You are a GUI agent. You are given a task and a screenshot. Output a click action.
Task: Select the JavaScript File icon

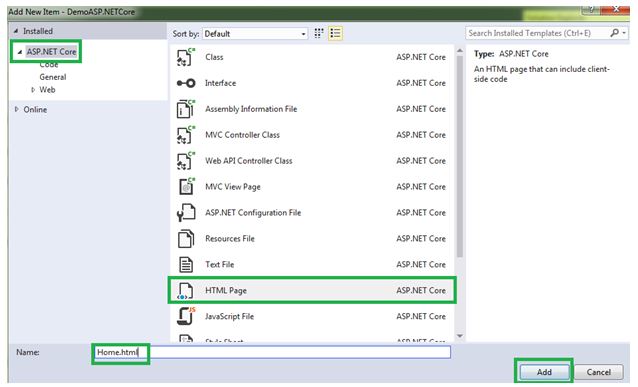(x=186, y=316)
